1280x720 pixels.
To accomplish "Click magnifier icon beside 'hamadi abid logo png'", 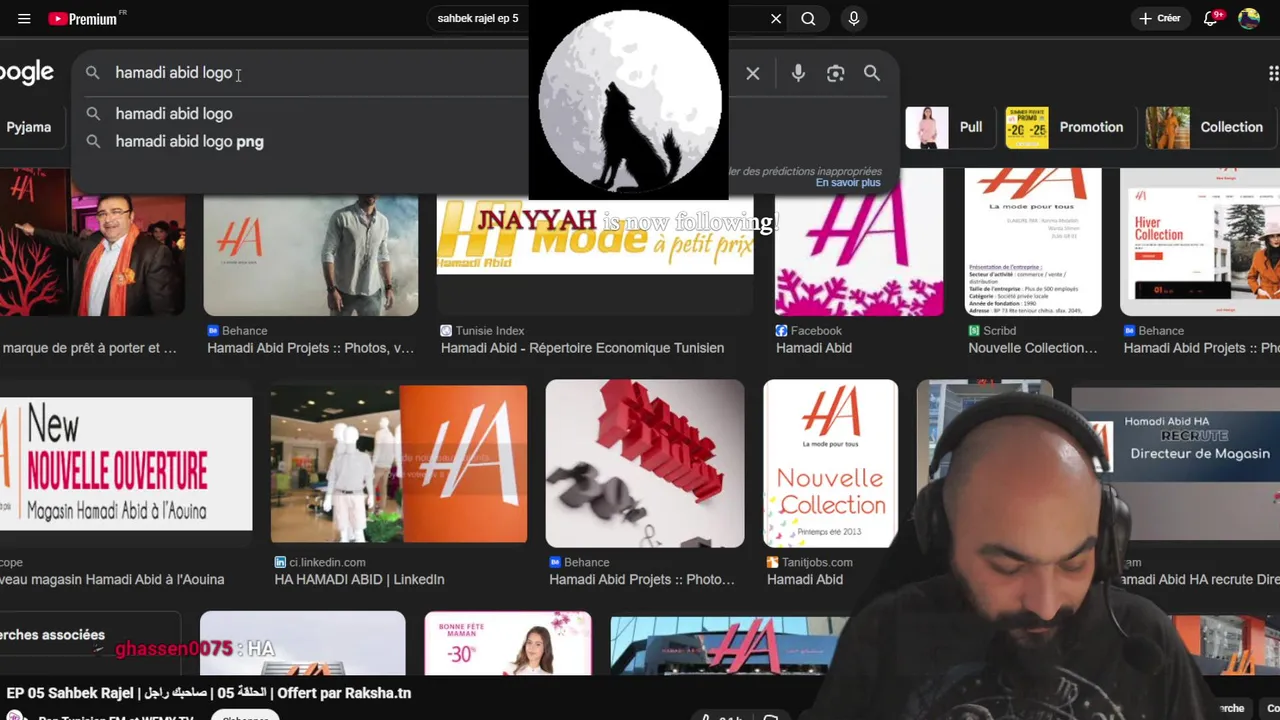I will (93, 142).
